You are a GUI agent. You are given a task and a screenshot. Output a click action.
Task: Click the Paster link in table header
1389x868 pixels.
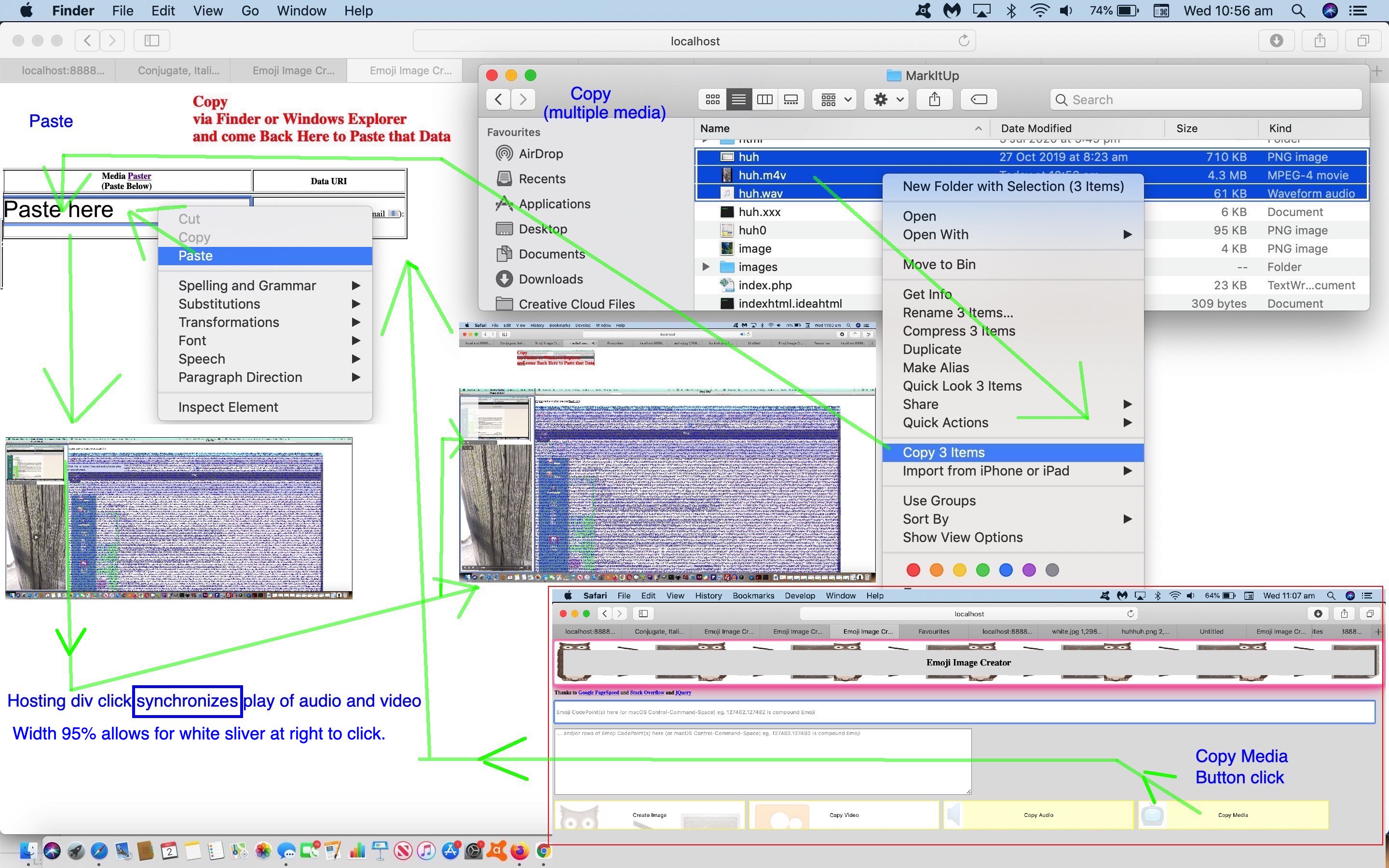pyautogui.click(x=139, y=176)
